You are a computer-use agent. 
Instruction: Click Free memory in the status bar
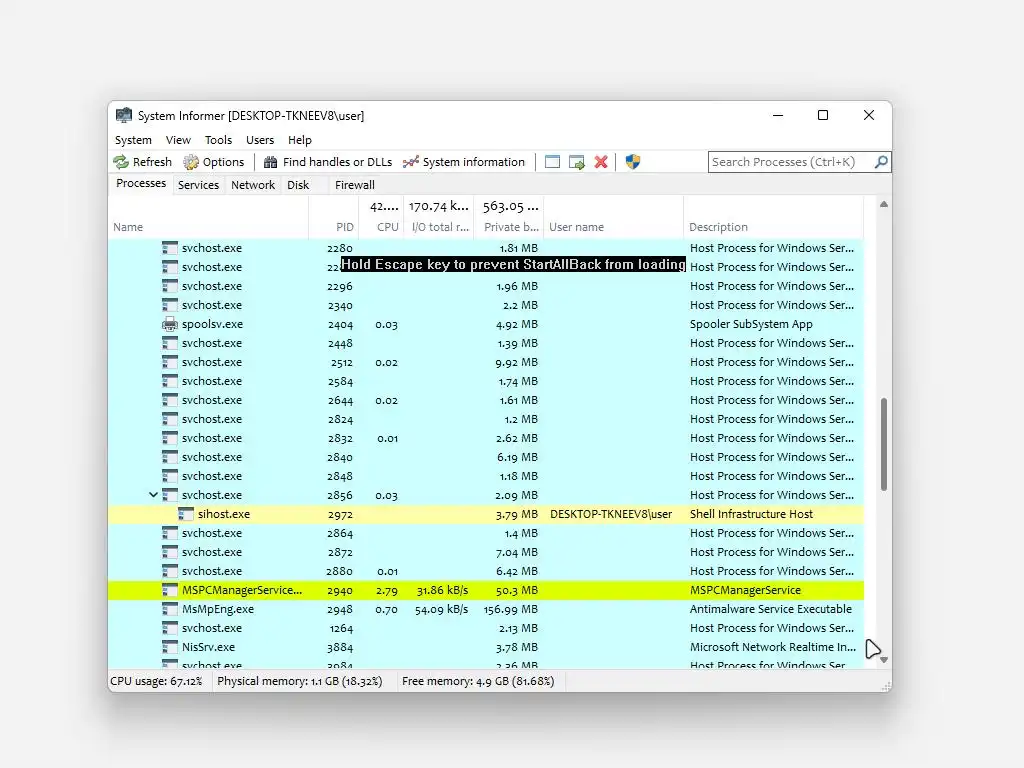point(478,681)
